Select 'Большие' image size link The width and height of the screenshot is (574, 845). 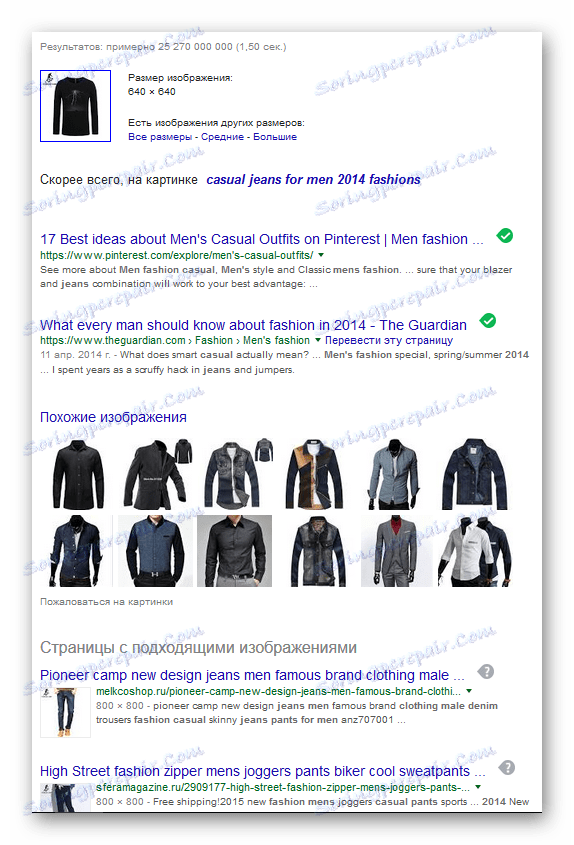coord(275,137)
